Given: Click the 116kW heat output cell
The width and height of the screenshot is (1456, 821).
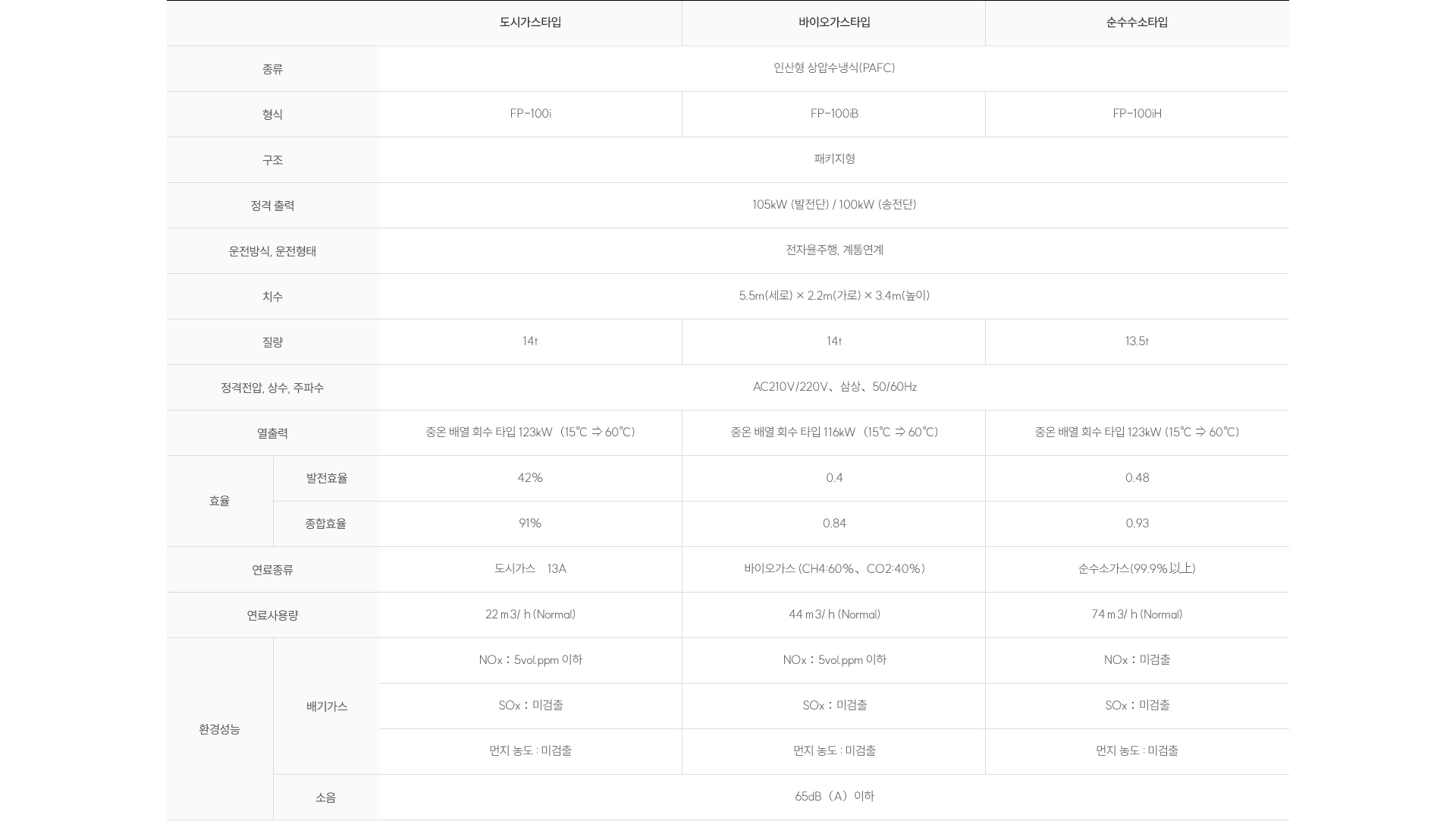Looking at the screenshot, I should pyautogui.click(x=834, y=433).
